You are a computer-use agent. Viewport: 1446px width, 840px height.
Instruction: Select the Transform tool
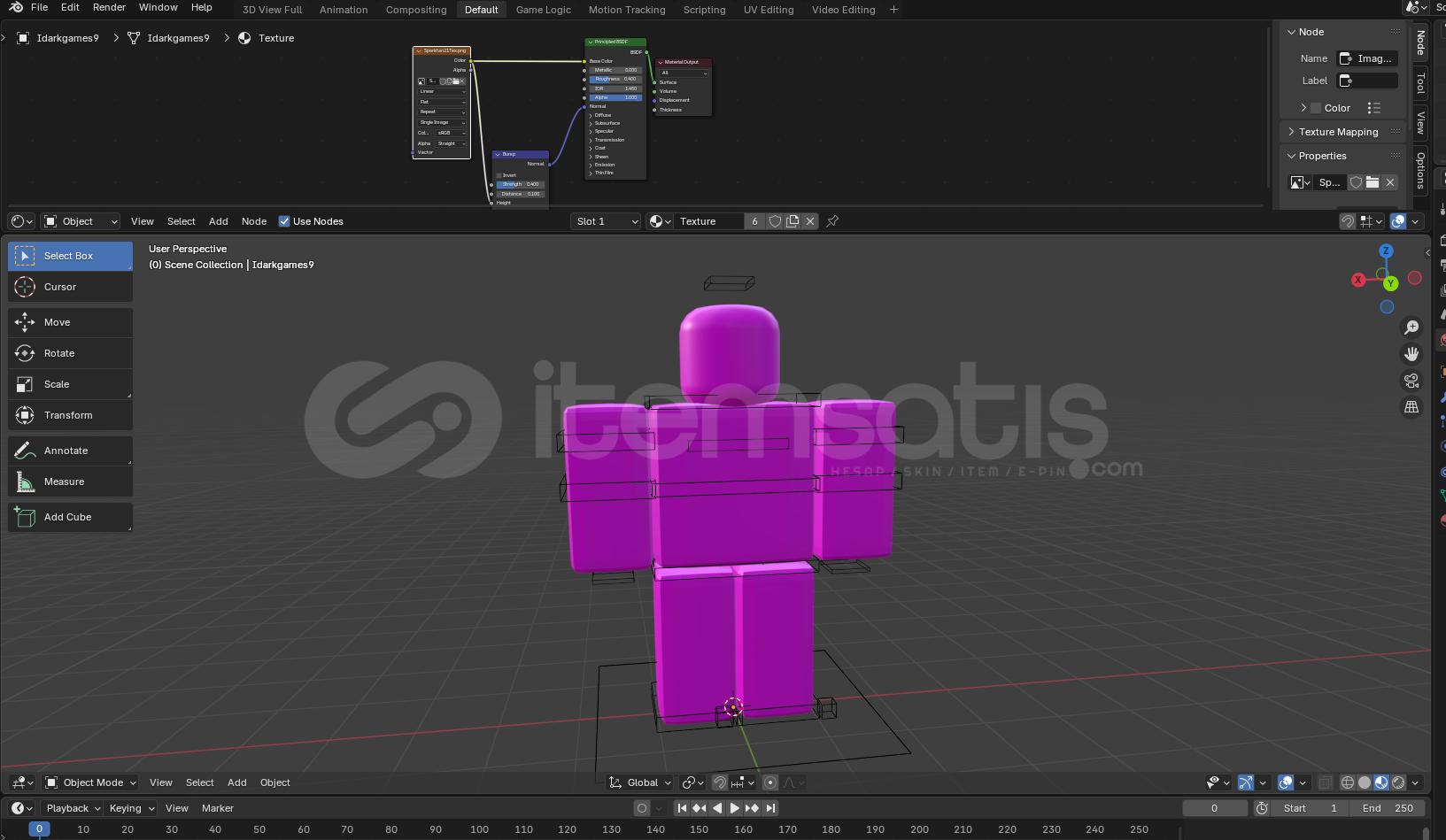[x=71, y=415]
